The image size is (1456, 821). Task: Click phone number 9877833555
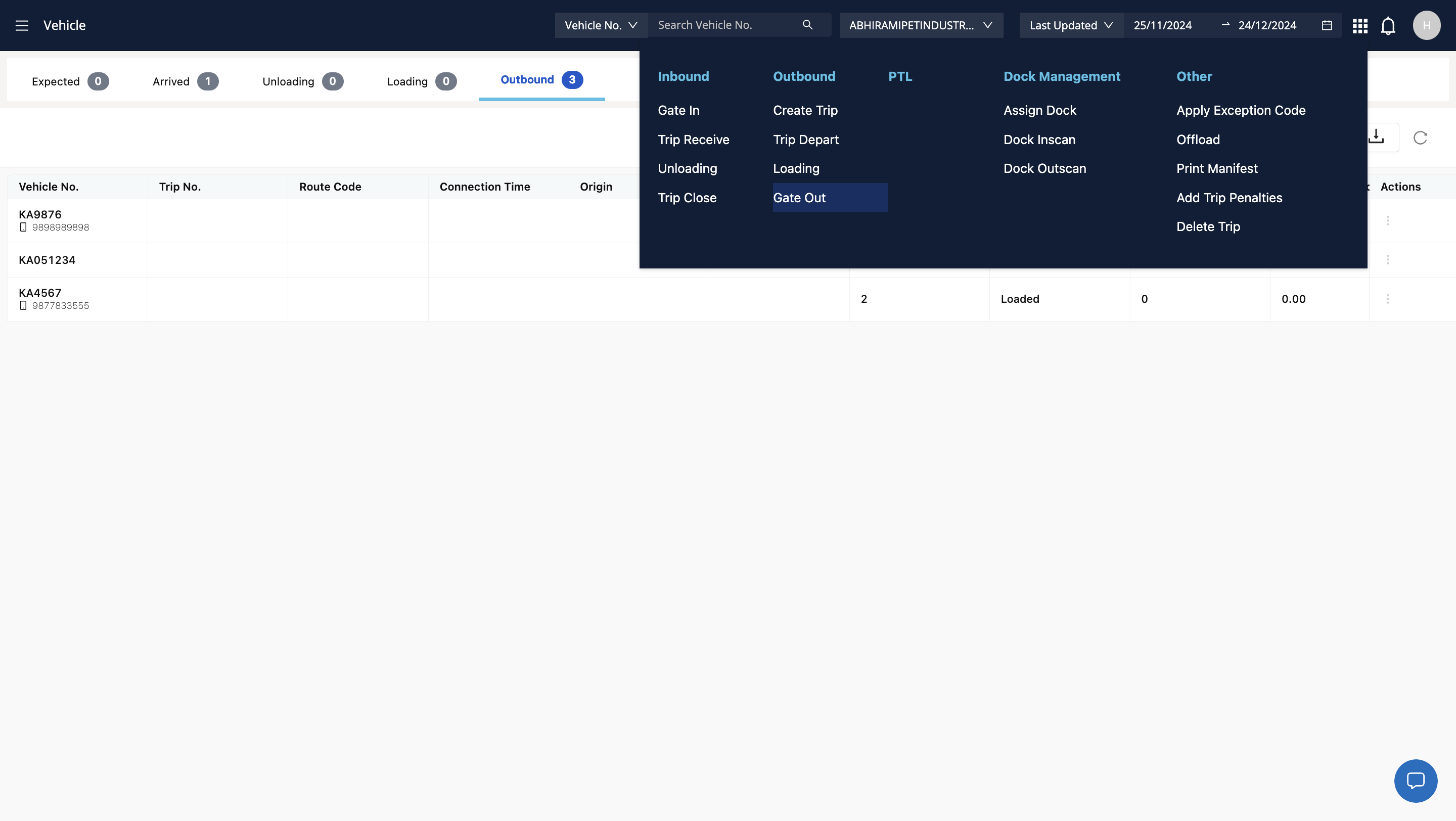pyautogui.click(x=61, y=306)
